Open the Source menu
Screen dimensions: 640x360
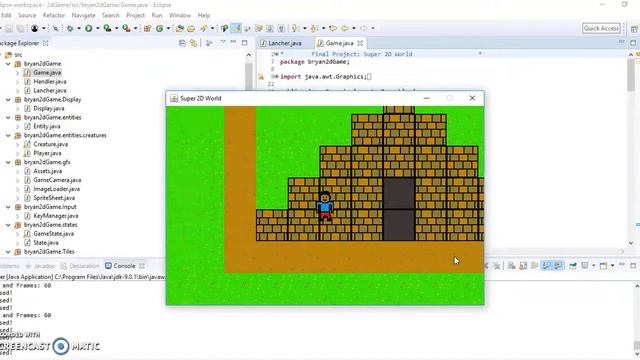[27, 15]
